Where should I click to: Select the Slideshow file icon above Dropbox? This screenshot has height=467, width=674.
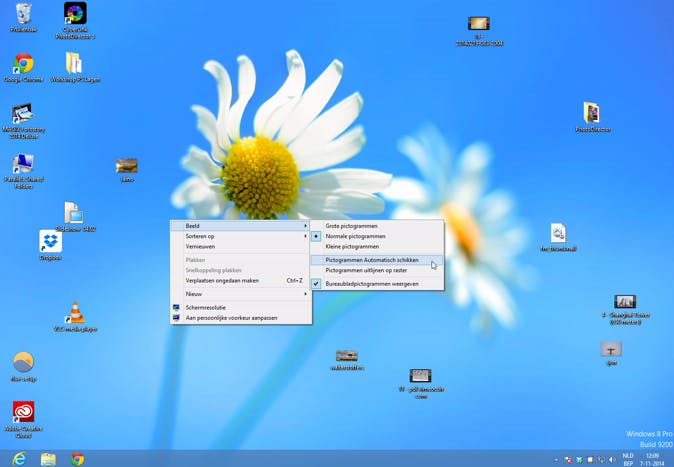pos(75,216)
